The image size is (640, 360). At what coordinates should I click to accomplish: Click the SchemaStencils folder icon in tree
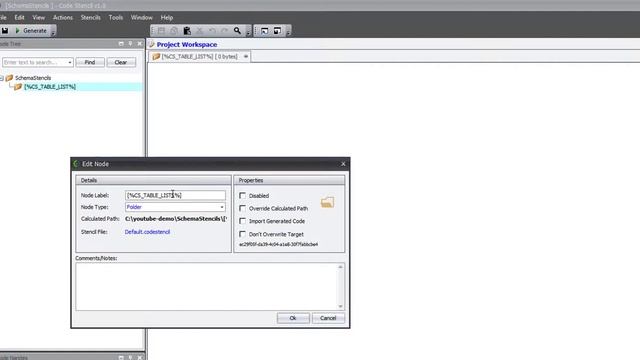[9, 78]
